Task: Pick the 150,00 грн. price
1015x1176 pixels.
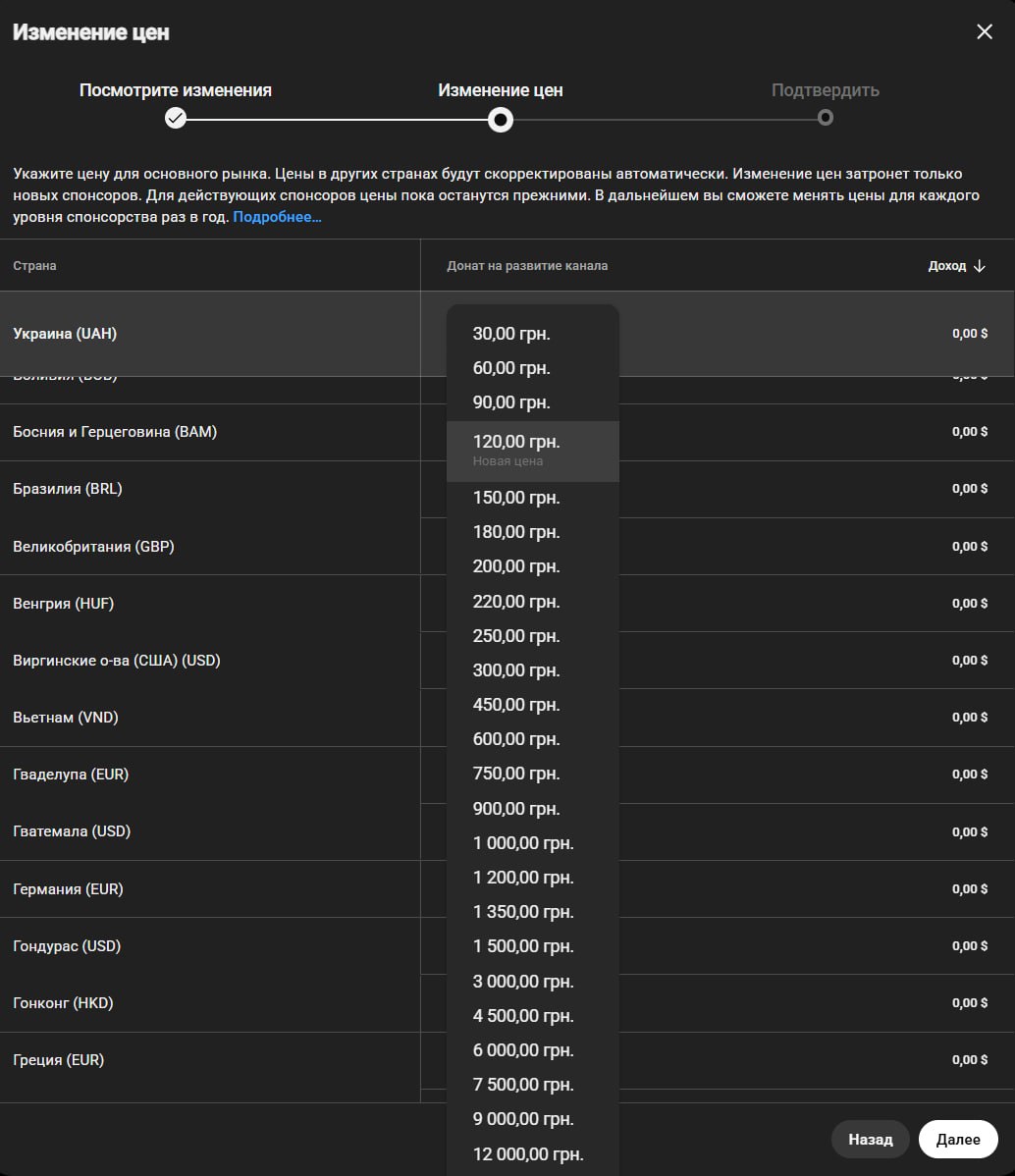Action: (533, 498)
